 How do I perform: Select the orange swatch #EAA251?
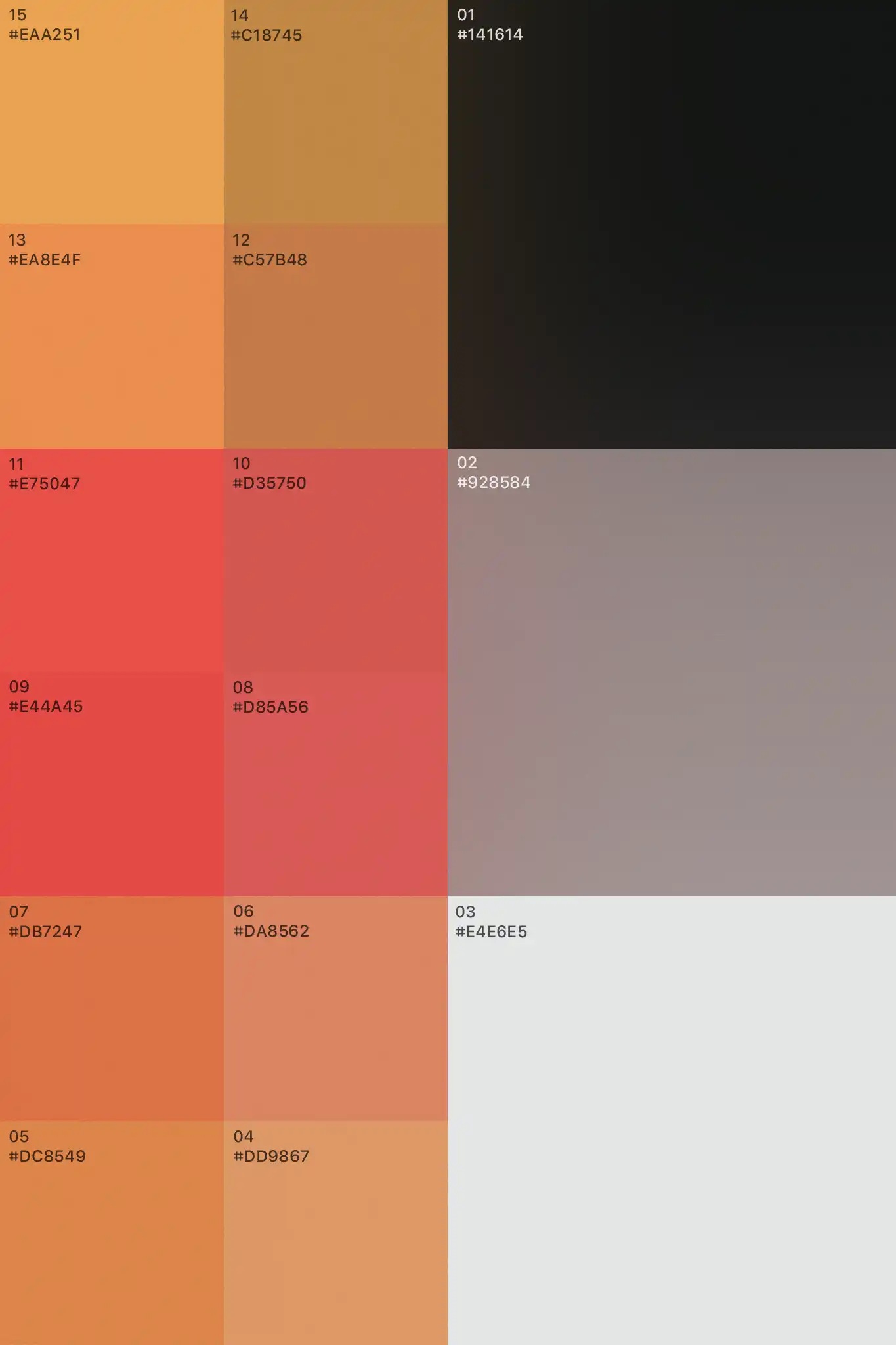112,112
